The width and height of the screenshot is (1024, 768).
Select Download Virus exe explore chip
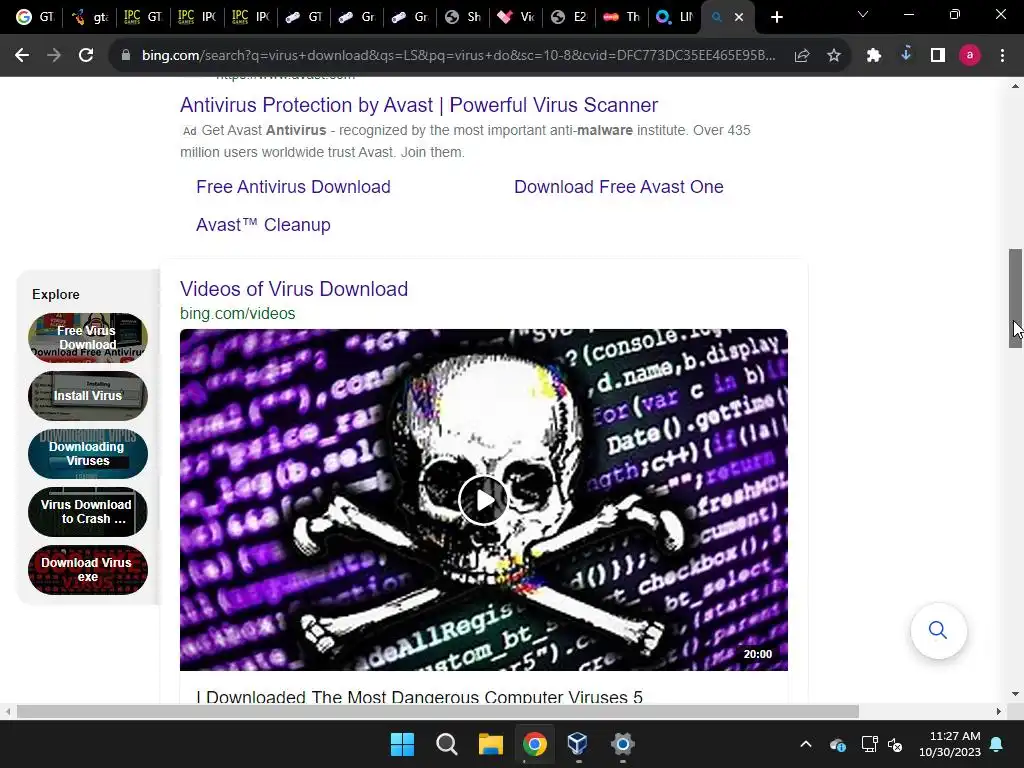(x=88, y=570)
